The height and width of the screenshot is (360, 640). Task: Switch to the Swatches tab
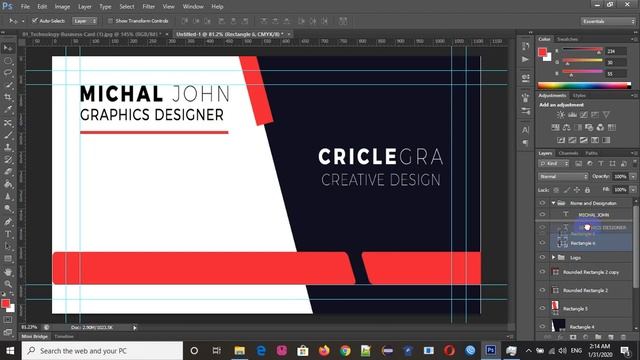tap(567, 39)
